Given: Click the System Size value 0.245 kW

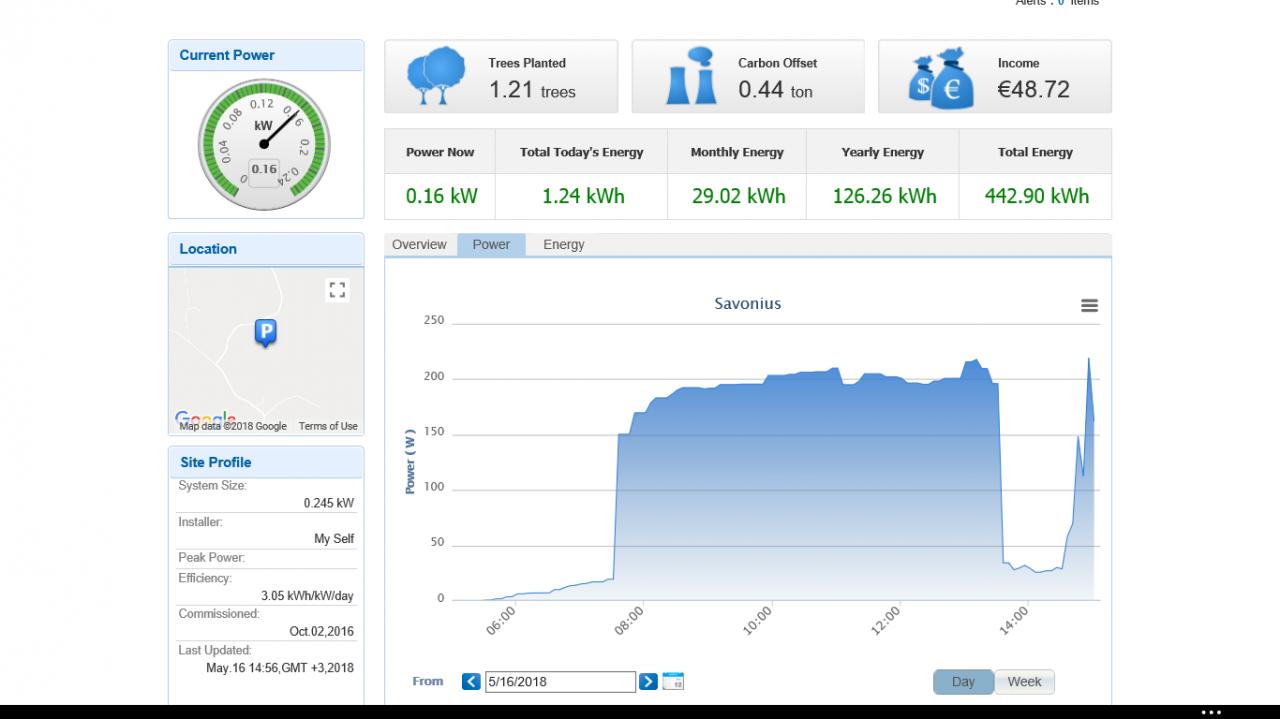Looking at the screenshot, I should pyautogui.click(x=329, y=504).
